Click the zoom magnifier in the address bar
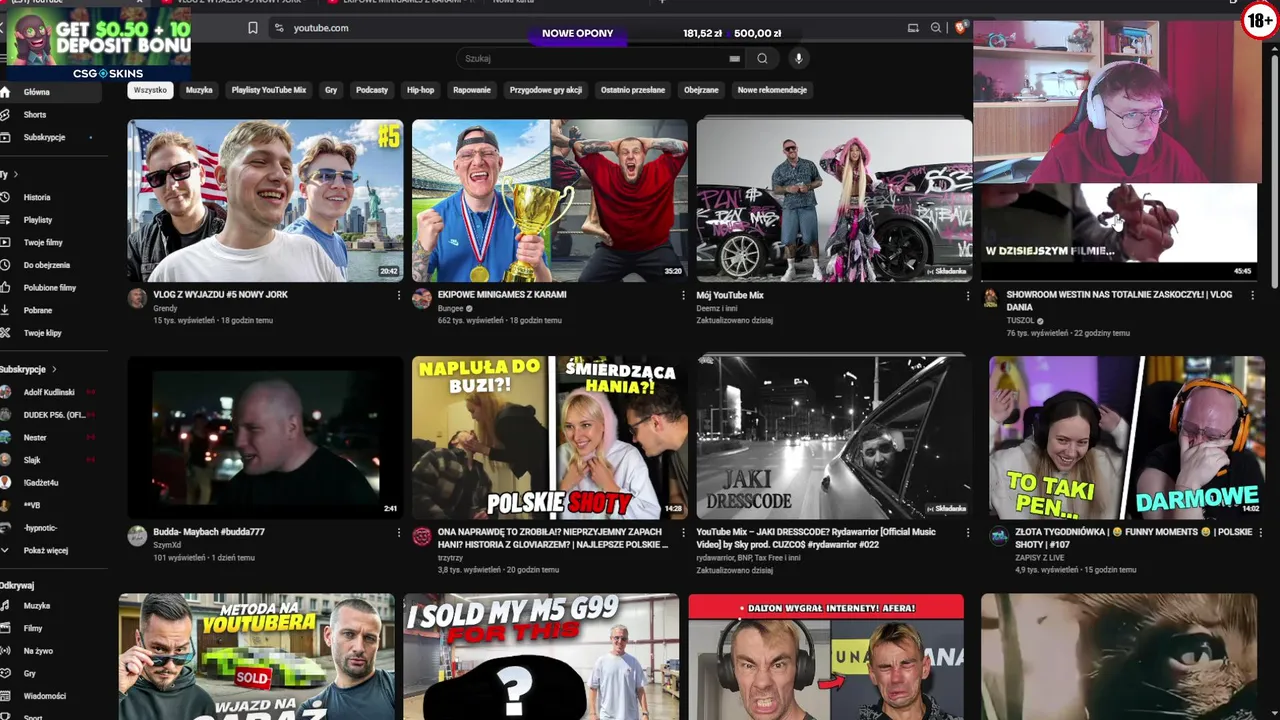This screenshot has height=720, width=1280. pos(936,28)
